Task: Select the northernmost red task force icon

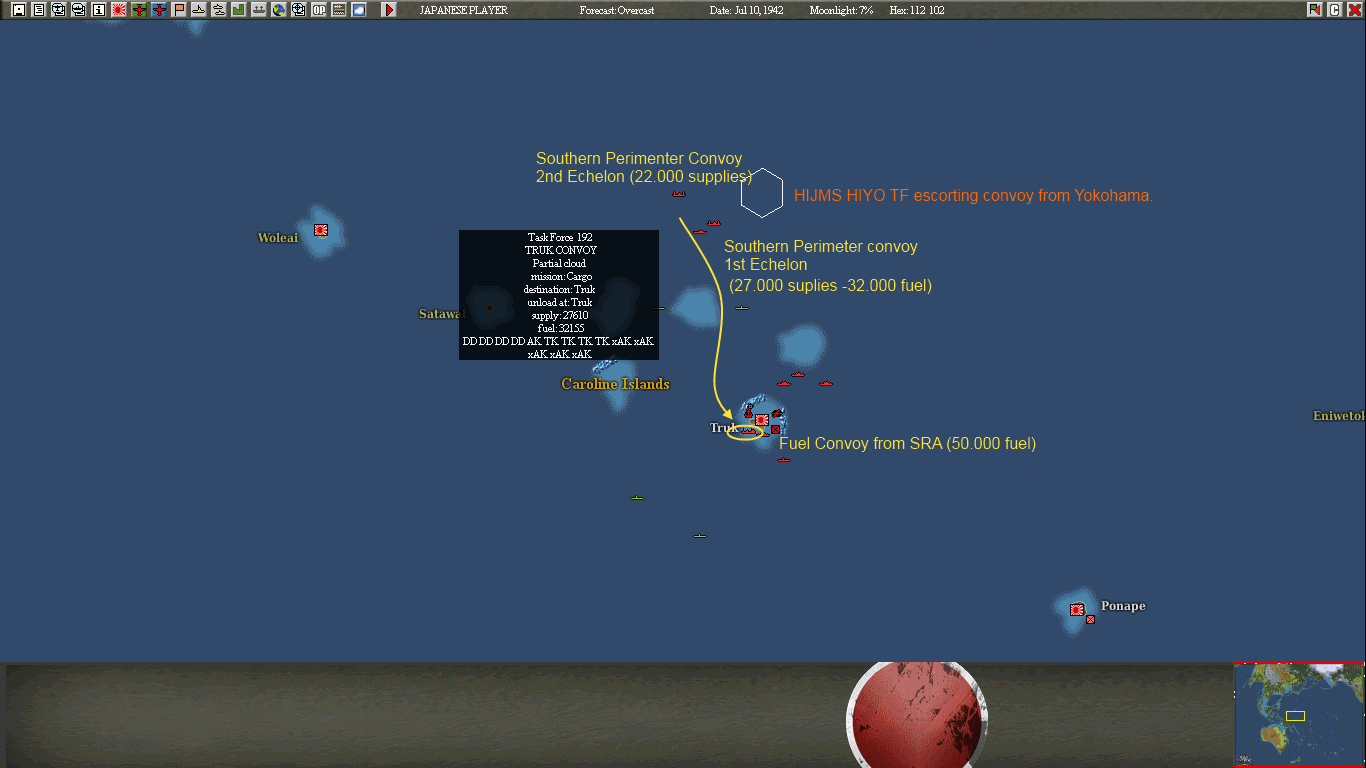Action: click(679, 194)
